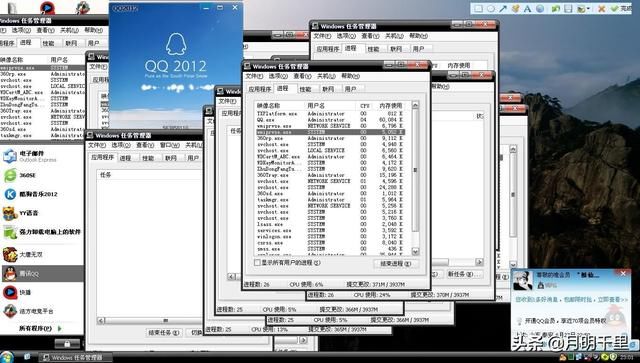Click the share icon in screenshot toolbar
Viewport: 640px width, 363px height.
(x=581, y=8)
